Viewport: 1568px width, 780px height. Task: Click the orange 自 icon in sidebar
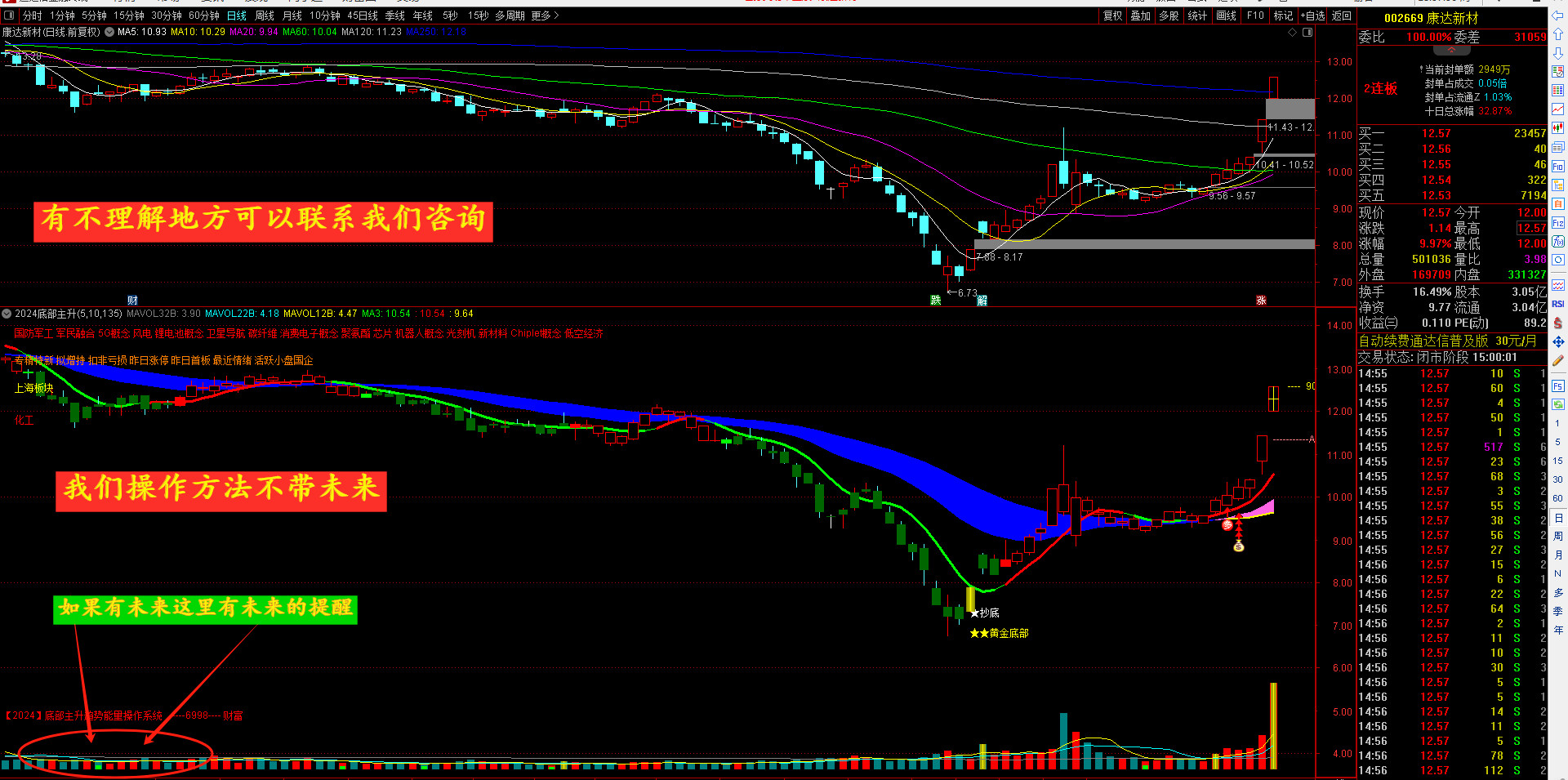pos(1557,203)
